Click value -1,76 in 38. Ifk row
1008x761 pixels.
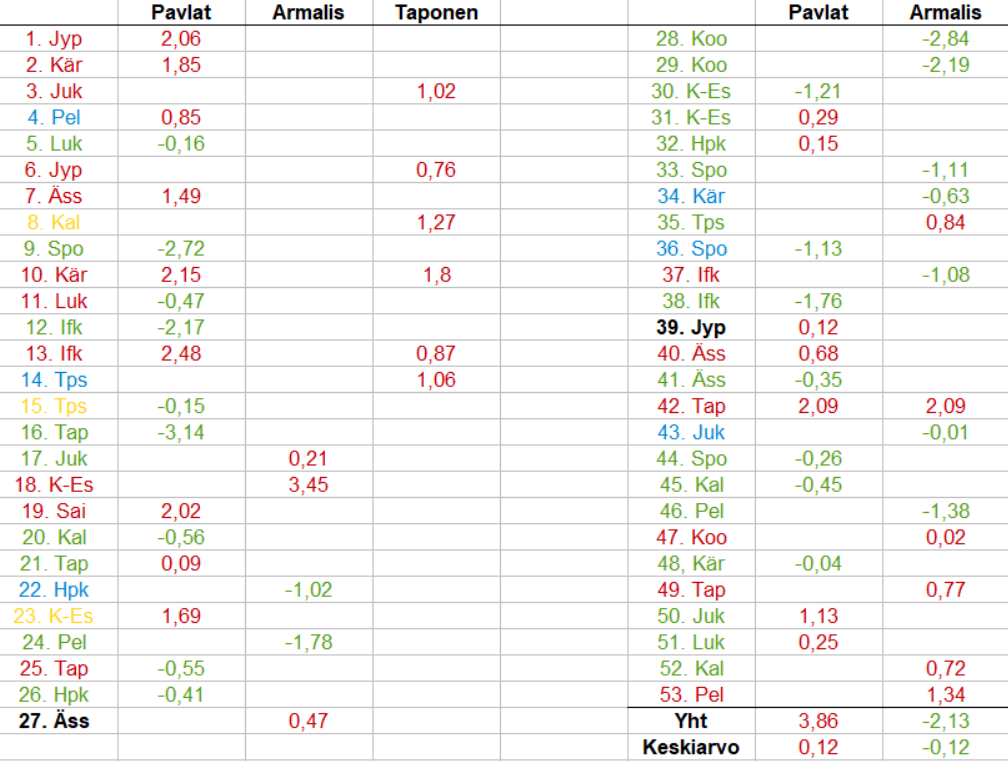817,301
